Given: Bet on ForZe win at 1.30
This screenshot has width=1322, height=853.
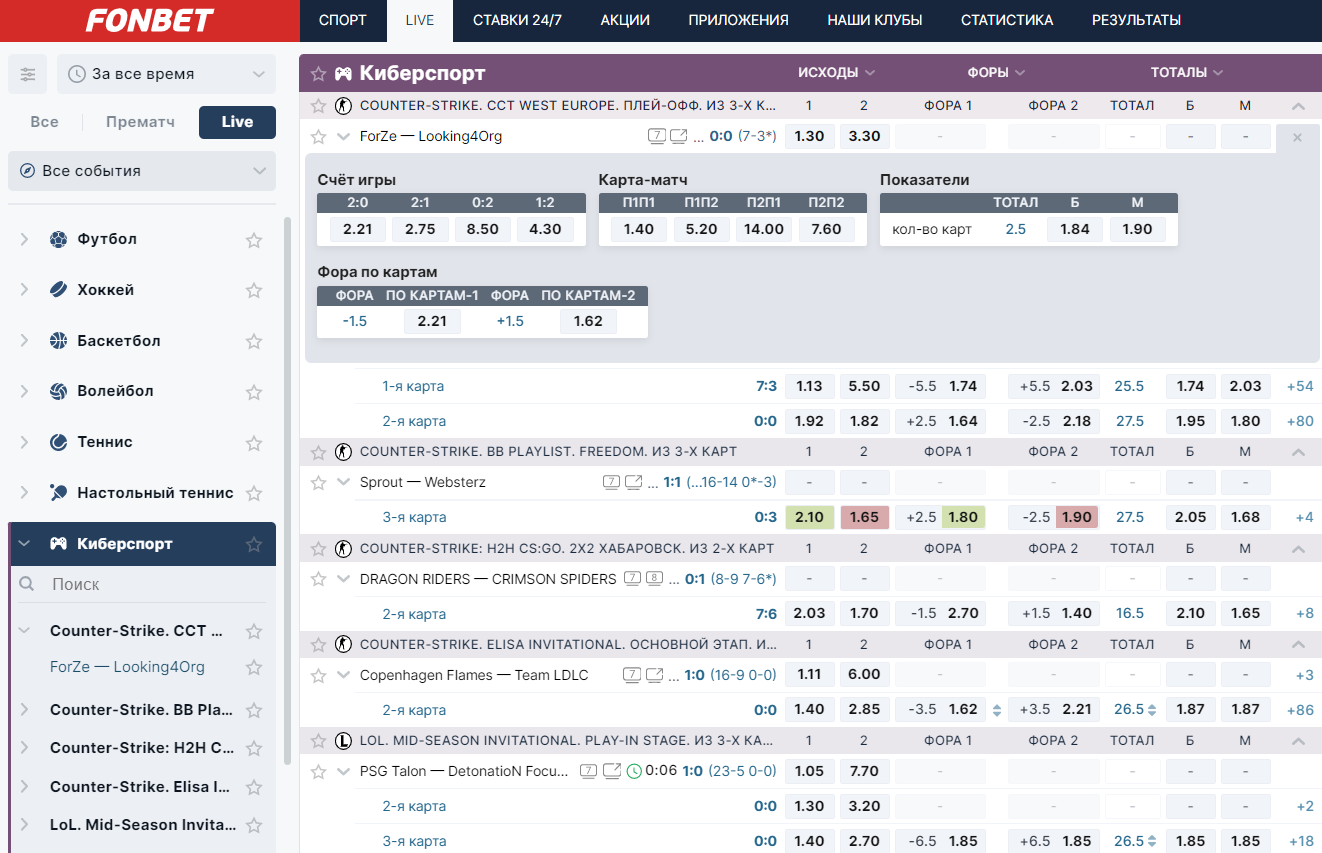Looking at the screenshot, I should tap(809, 137).
